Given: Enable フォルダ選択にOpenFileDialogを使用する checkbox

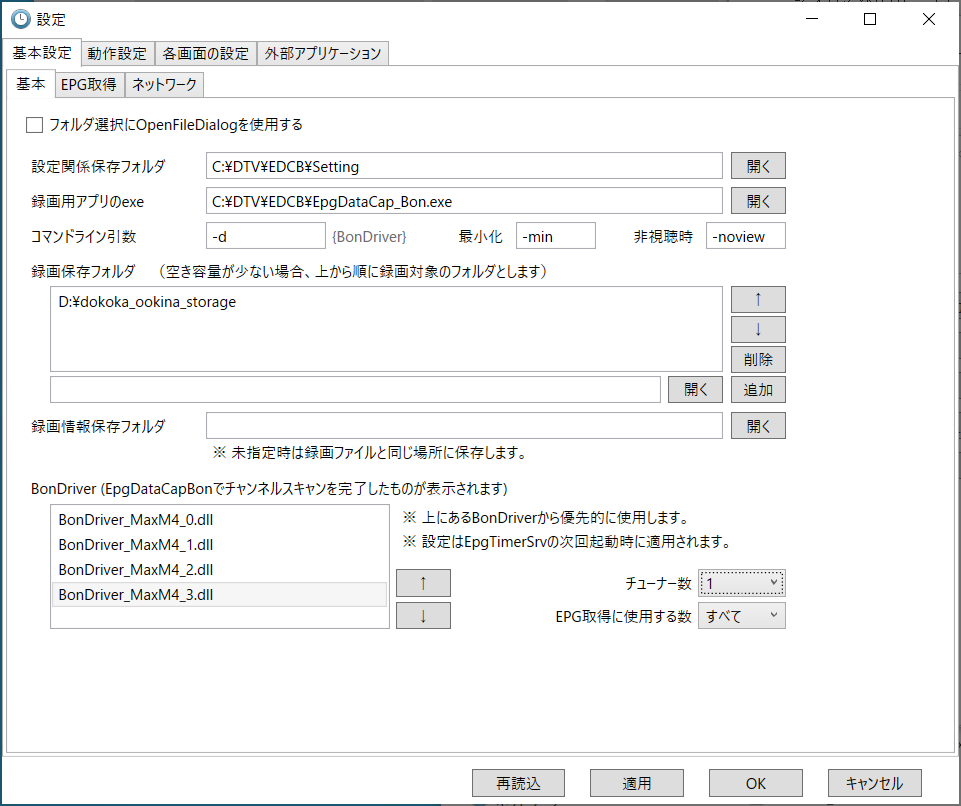Looking at the screenshot, I should (34, 125).
